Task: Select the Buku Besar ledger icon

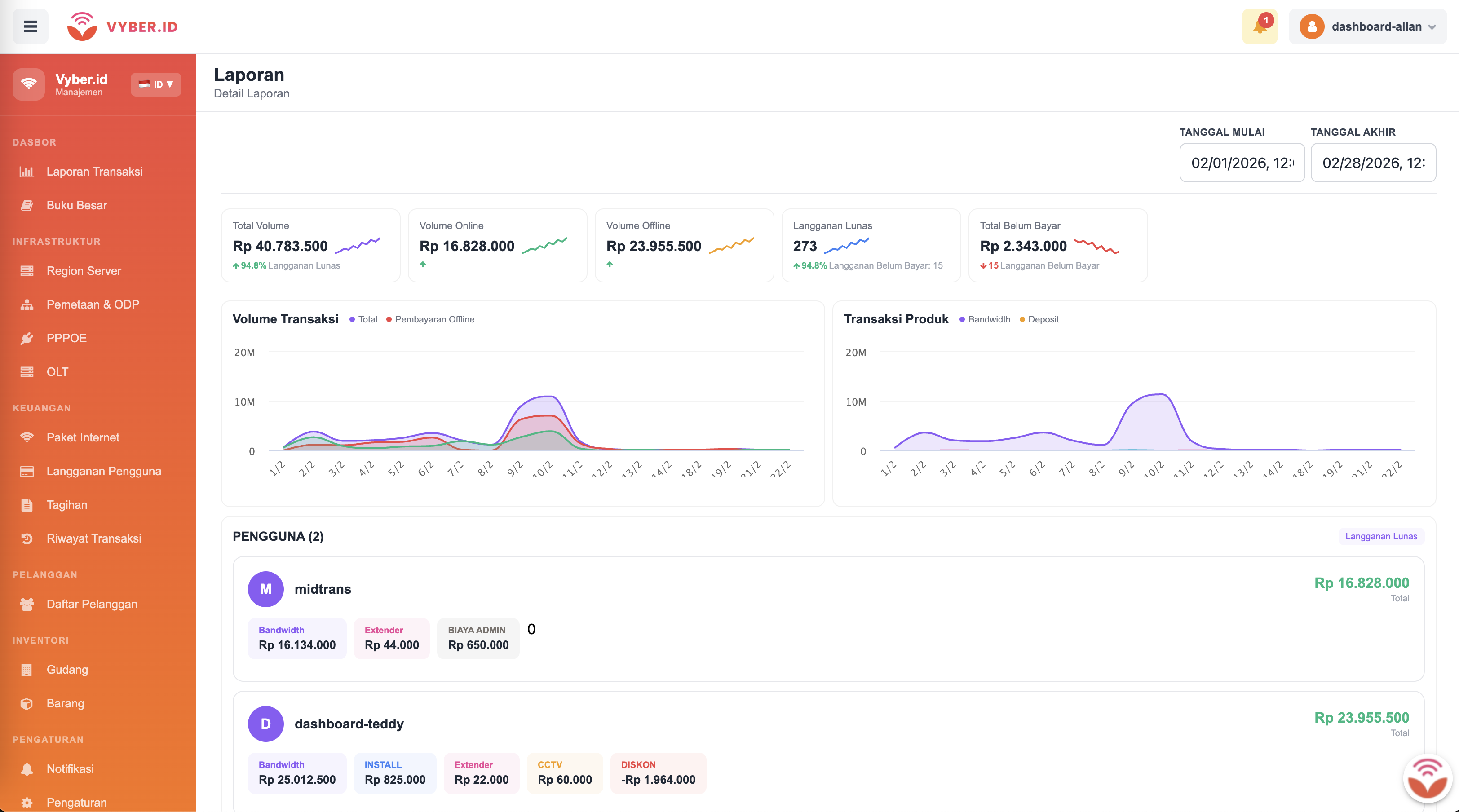Action: (x=27, y=205)
